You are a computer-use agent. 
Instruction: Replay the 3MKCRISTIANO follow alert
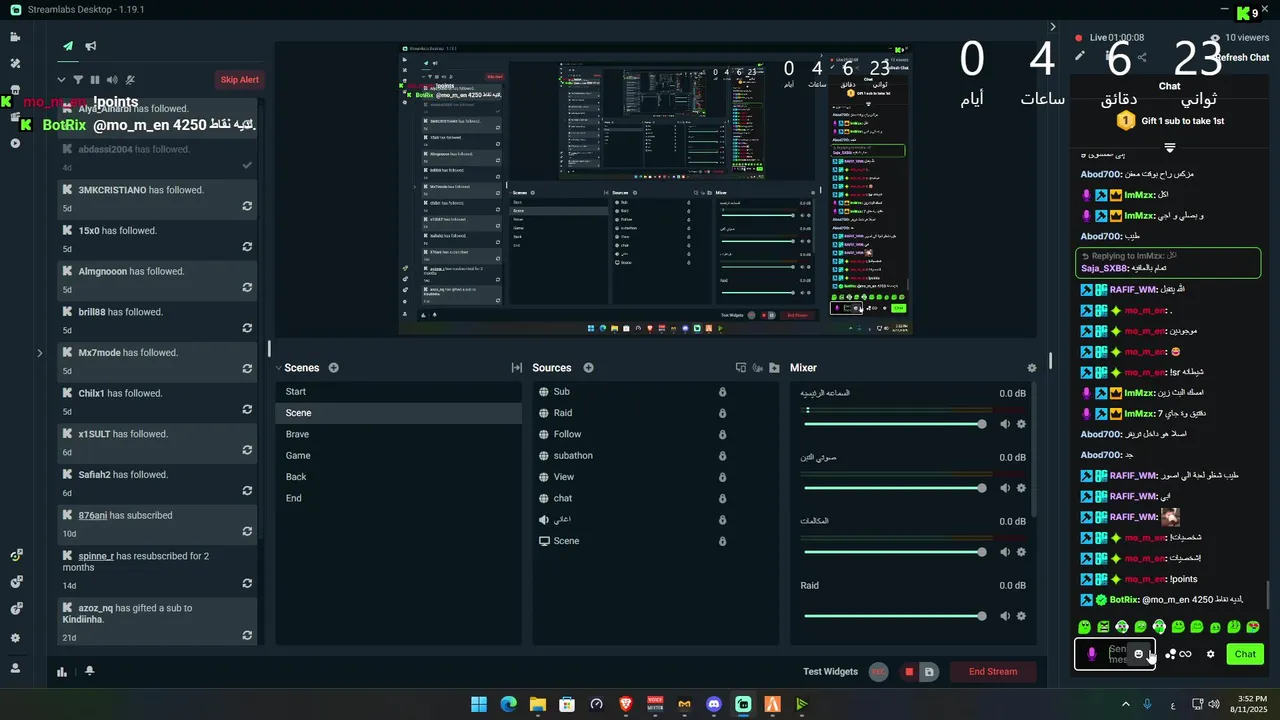[247, 206]
